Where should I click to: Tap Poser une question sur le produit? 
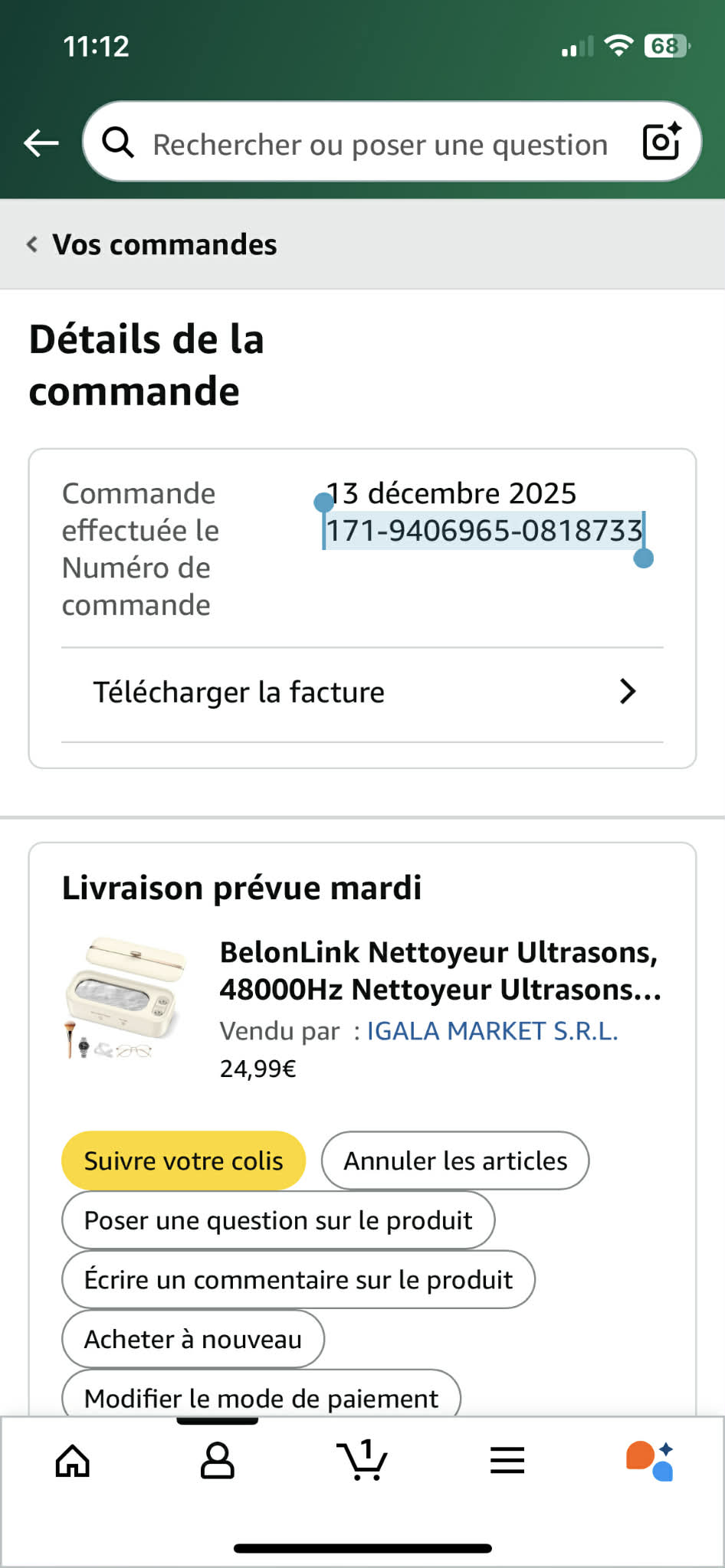click(278, 1220)
